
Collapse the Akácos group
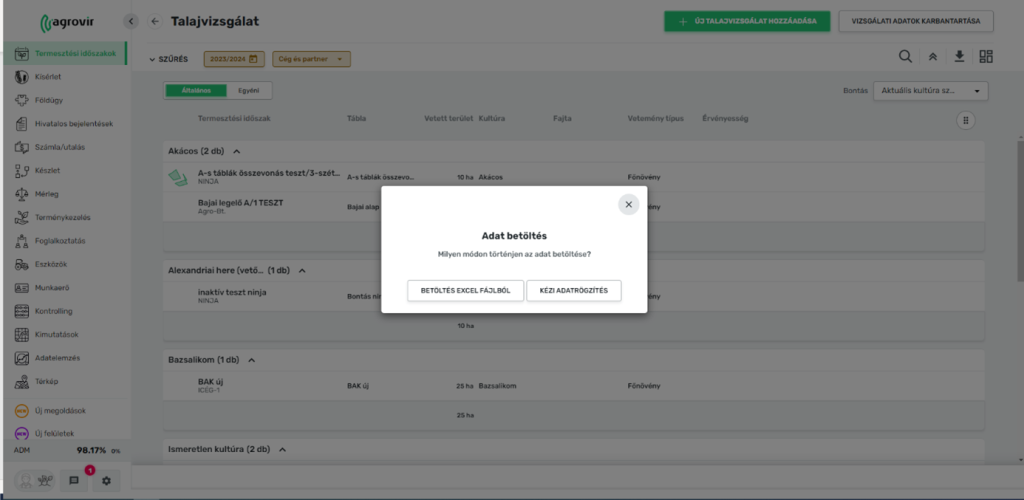coord(237,151)
